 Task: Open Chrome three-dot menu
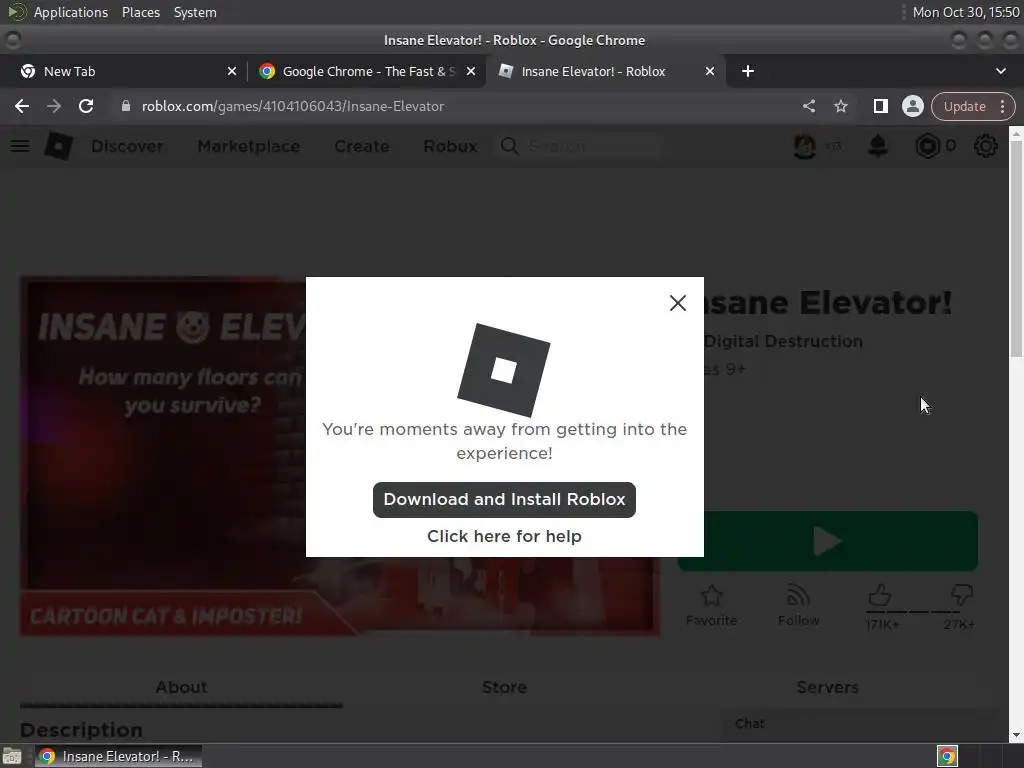(x=1002, y=106)
